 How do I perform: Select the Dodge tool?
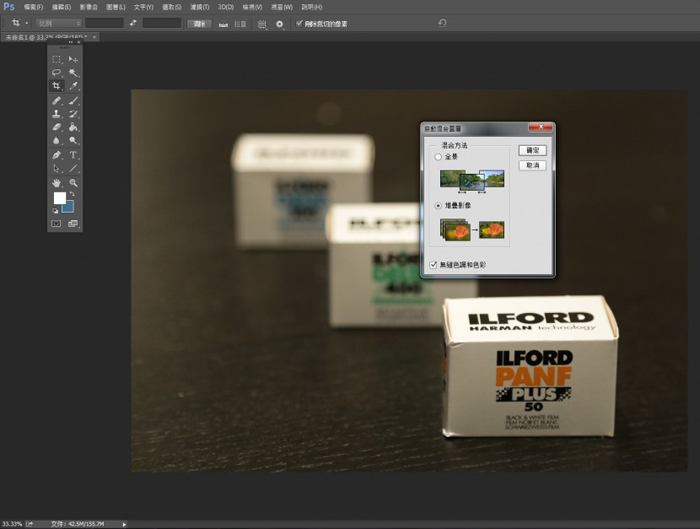pos(73,141)
